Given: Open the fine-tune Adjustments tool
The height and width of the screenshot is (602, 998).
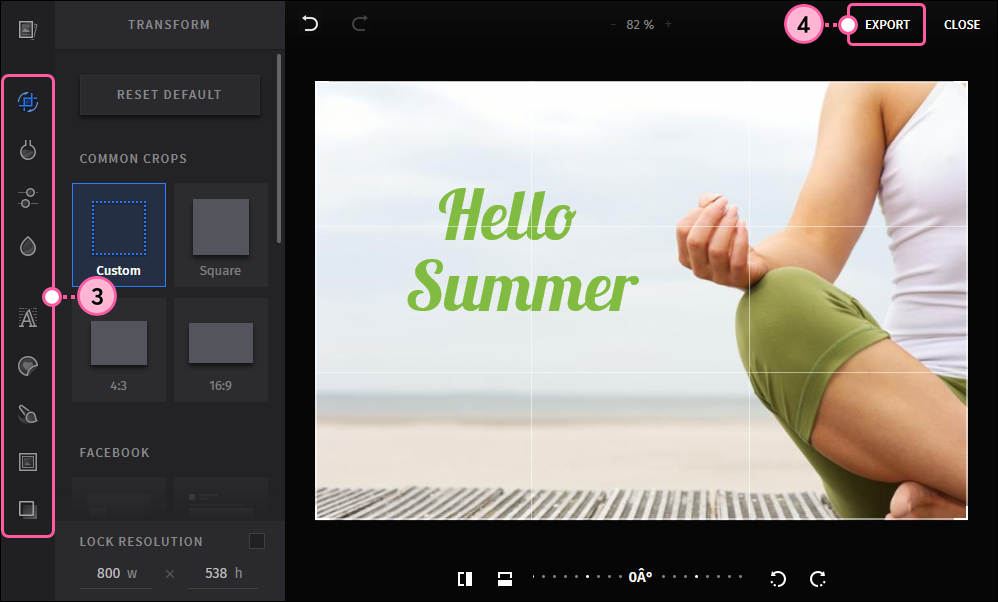Looking at the screenshot, I should click(28, 198).
